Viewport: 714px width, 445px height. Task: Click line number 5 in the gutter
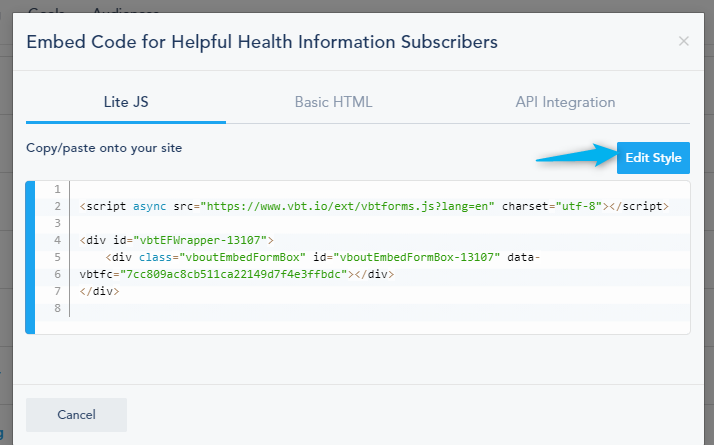[x=57, y=257]
